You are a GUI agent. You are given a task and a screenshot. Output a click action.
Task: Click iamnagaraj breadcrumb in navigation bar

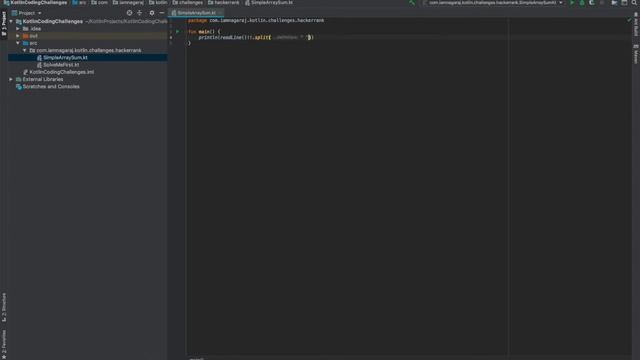point(129,2)
